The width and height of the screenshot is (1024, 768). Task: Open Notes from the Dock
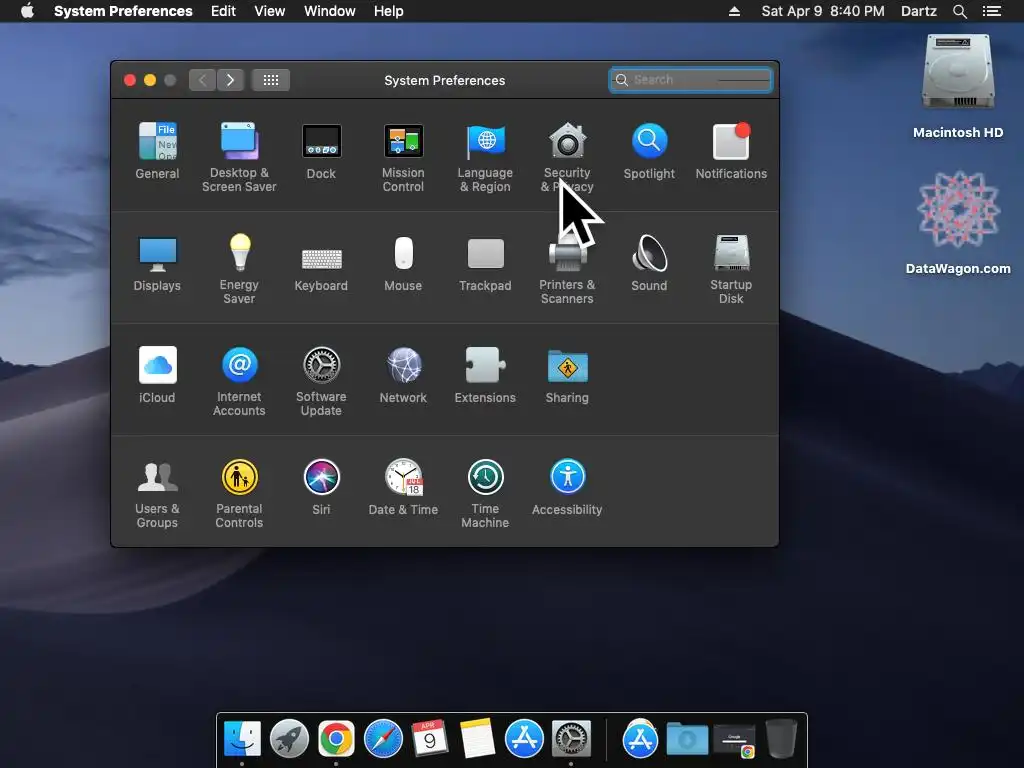tap(477, 739)
